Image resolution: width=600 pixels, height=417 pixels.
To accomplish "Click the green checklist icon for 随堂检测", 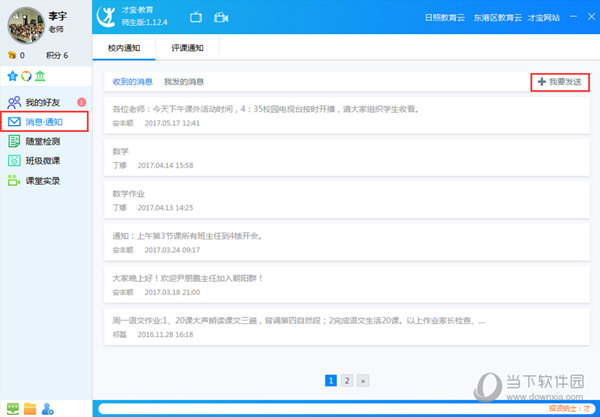I will pos(14,142).
